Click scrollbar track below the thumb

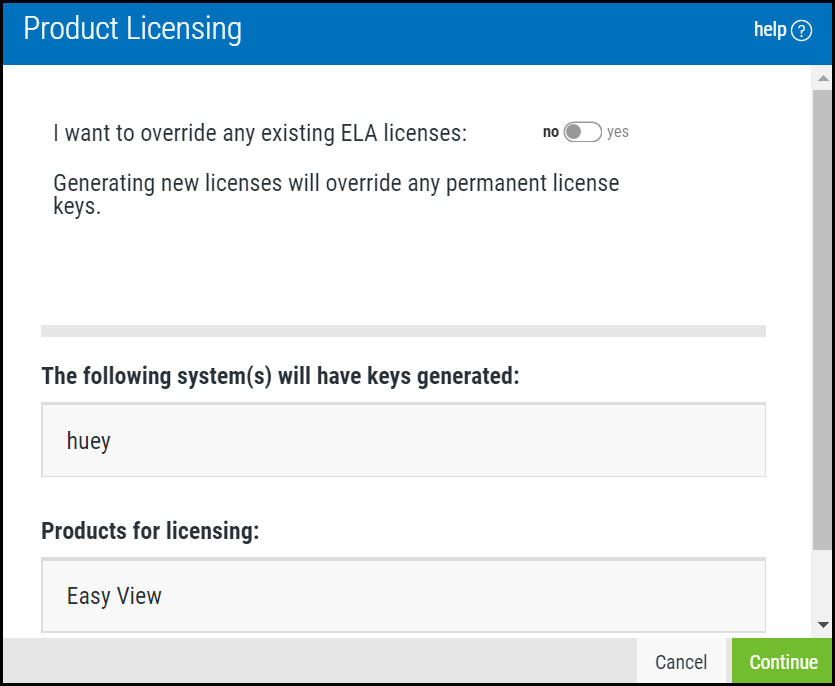click(823, 585)
